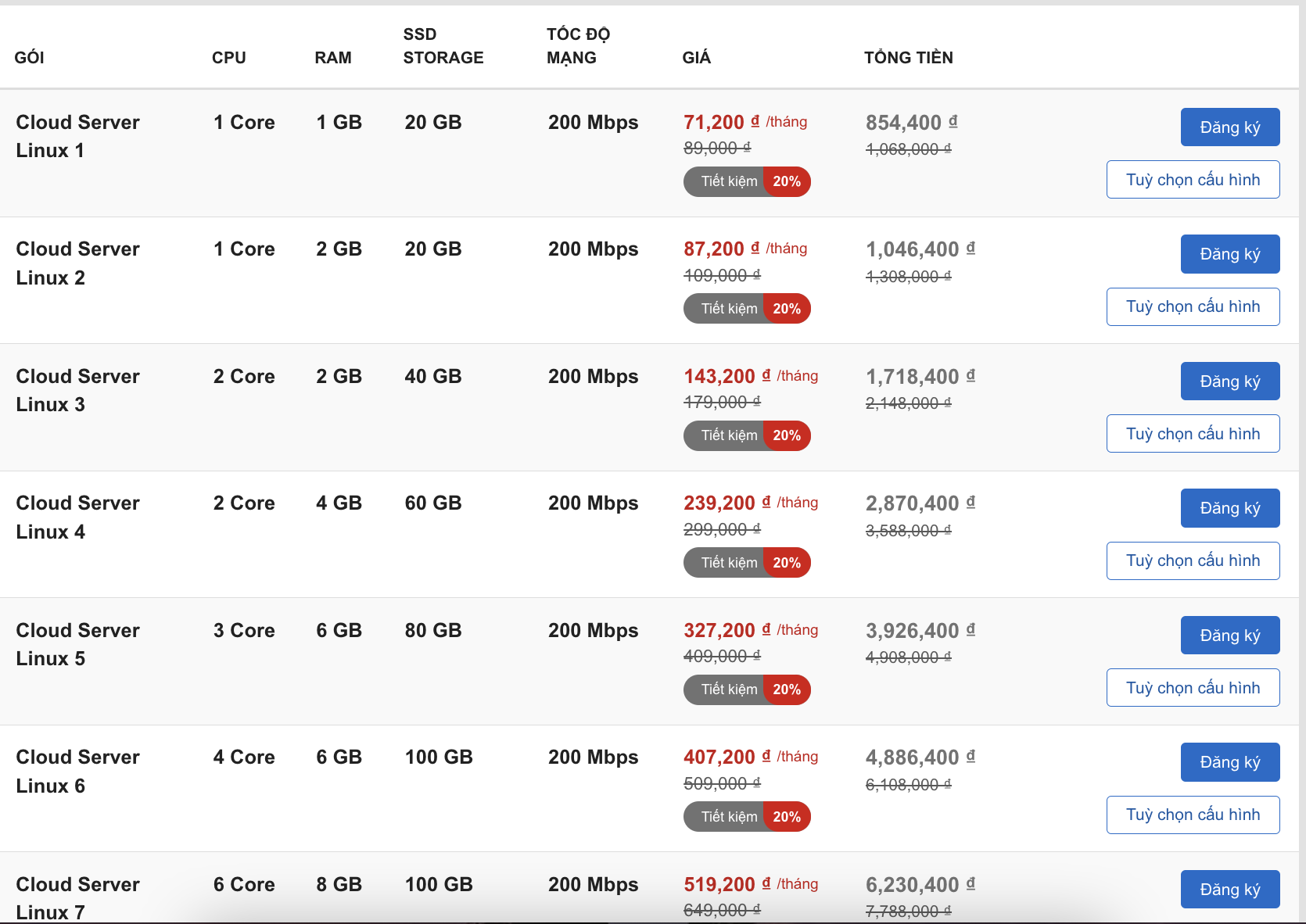The image size is (1306, 924).
Task: Select the 6 Core CPU value
Action: coord(244,885)
